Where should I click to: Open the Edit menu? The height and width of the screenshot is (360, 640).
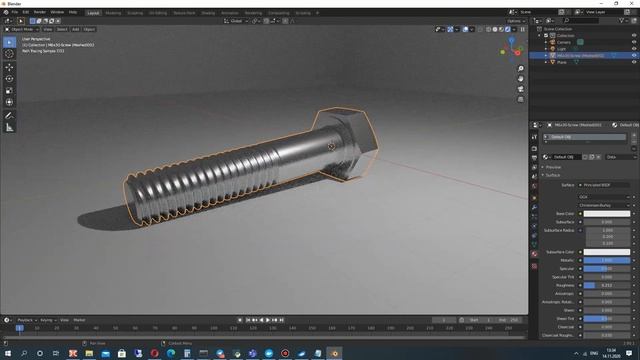click(x=26, y=12)
